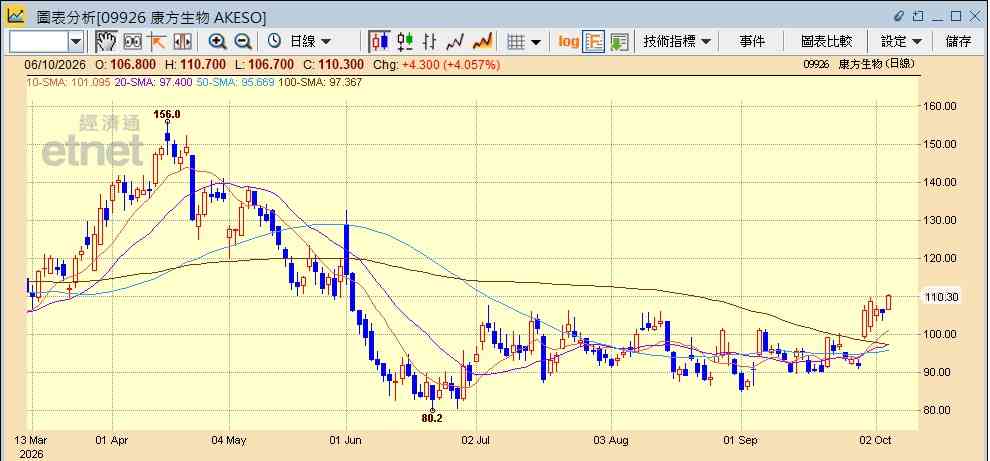This screenshot has height=461, width=990.
Task: Select the orange arrow pointer tool
Action: click(157, 42)
